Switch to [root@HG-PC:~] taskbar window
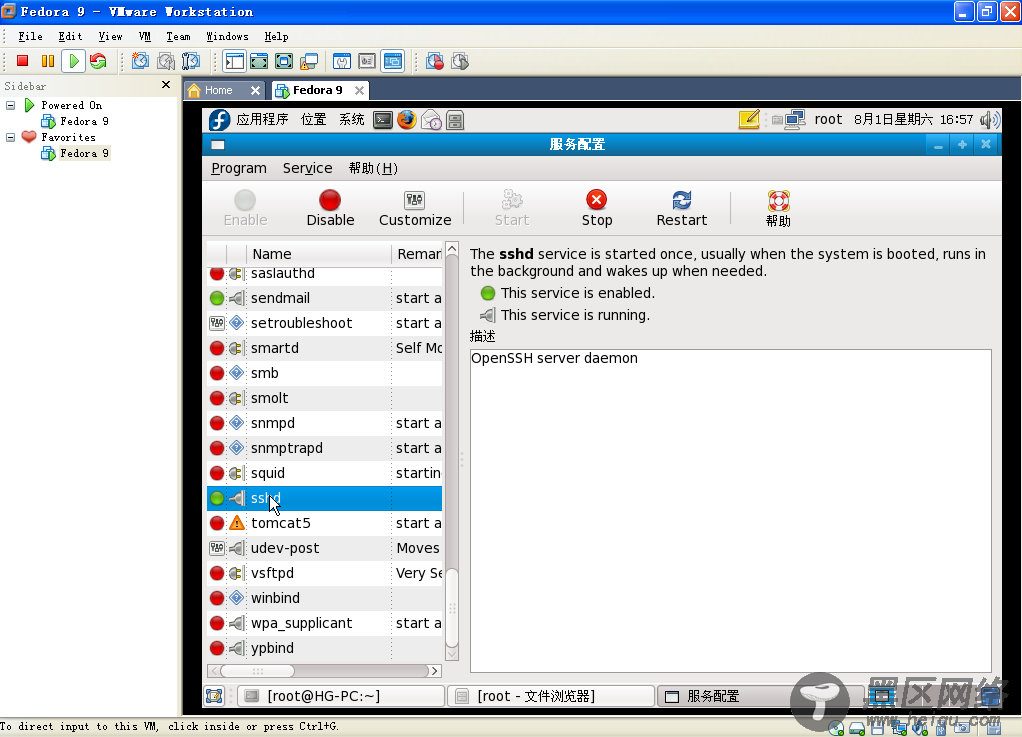The image size is (1022, 737). coord(340,696)
